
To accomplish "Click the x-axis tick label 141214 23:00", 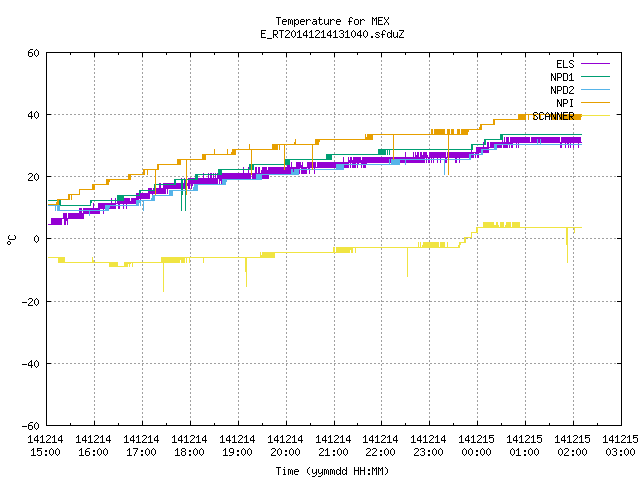I will [x=428, y=446].
